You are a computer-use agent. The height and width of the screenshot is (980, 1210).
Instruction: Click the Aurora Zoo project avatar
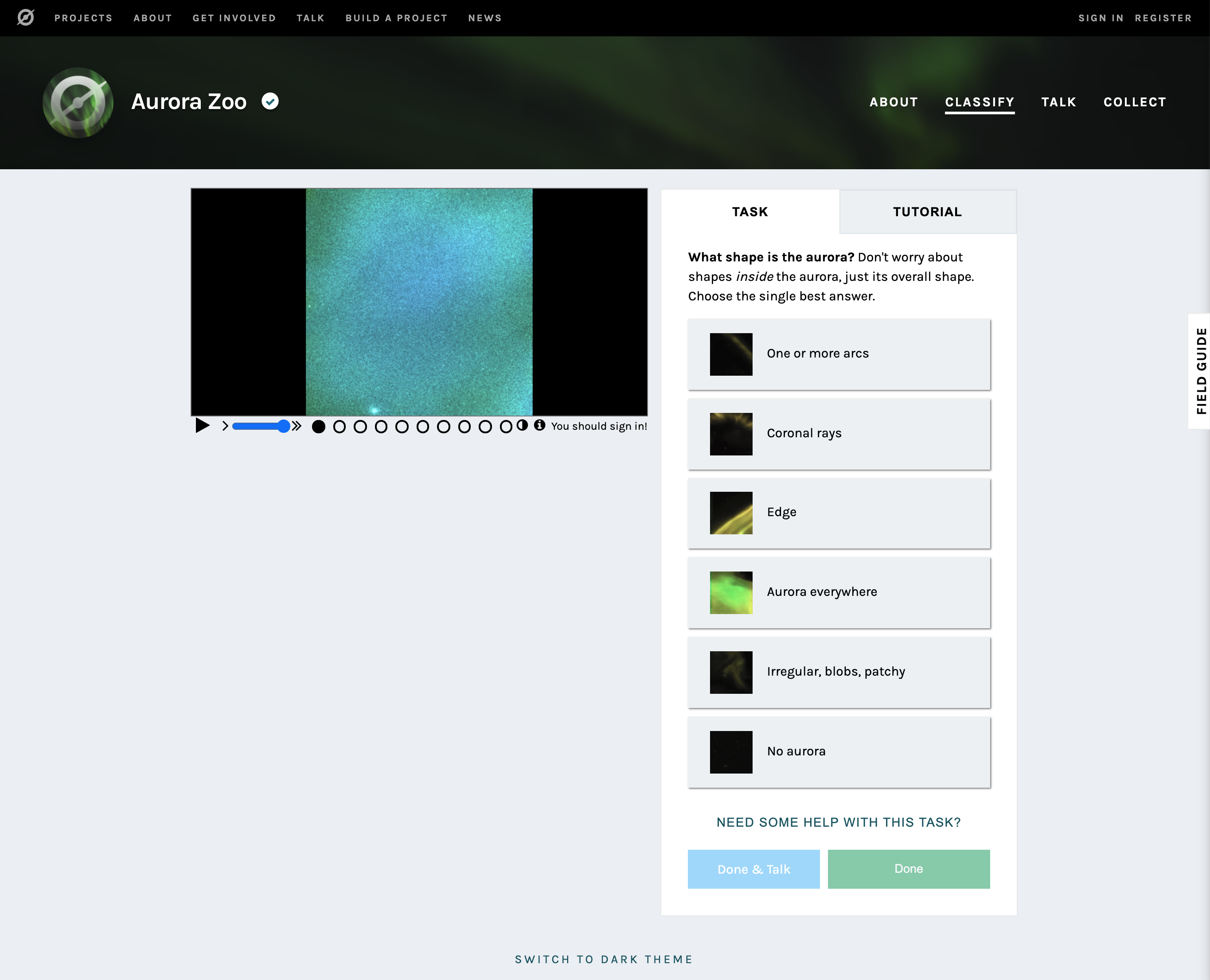(x=78, y=102)
